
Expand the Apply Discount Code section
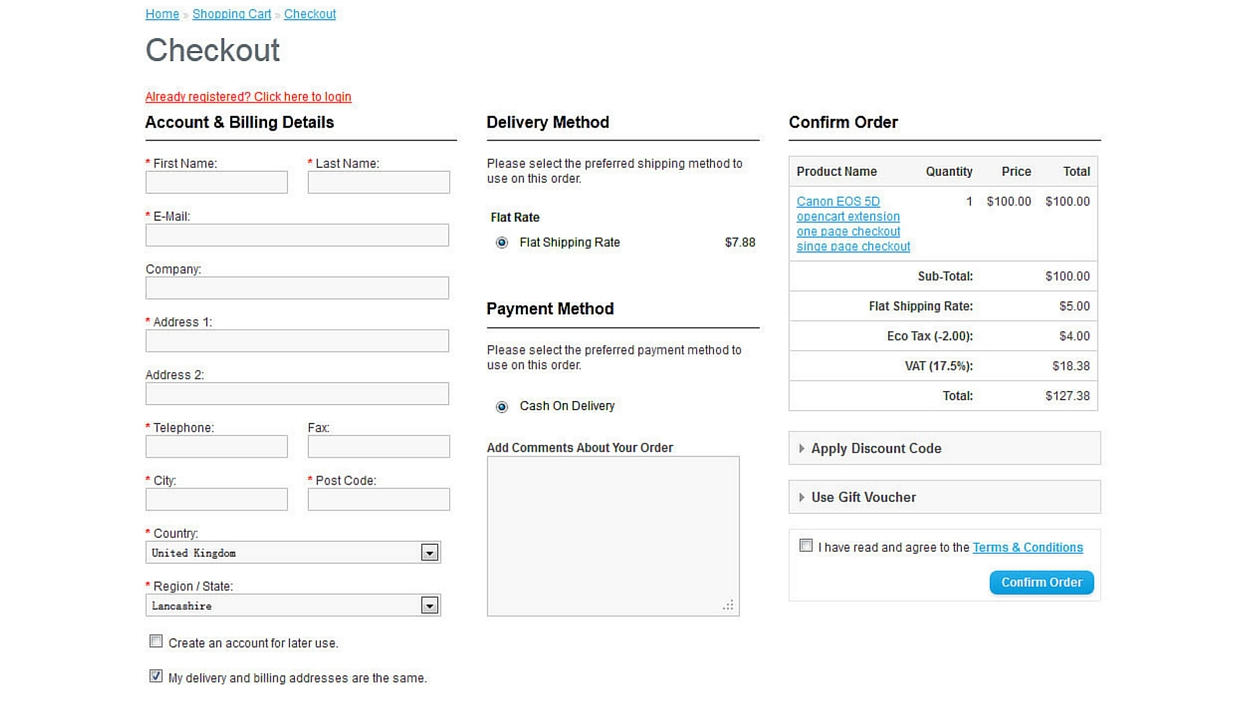875,449
